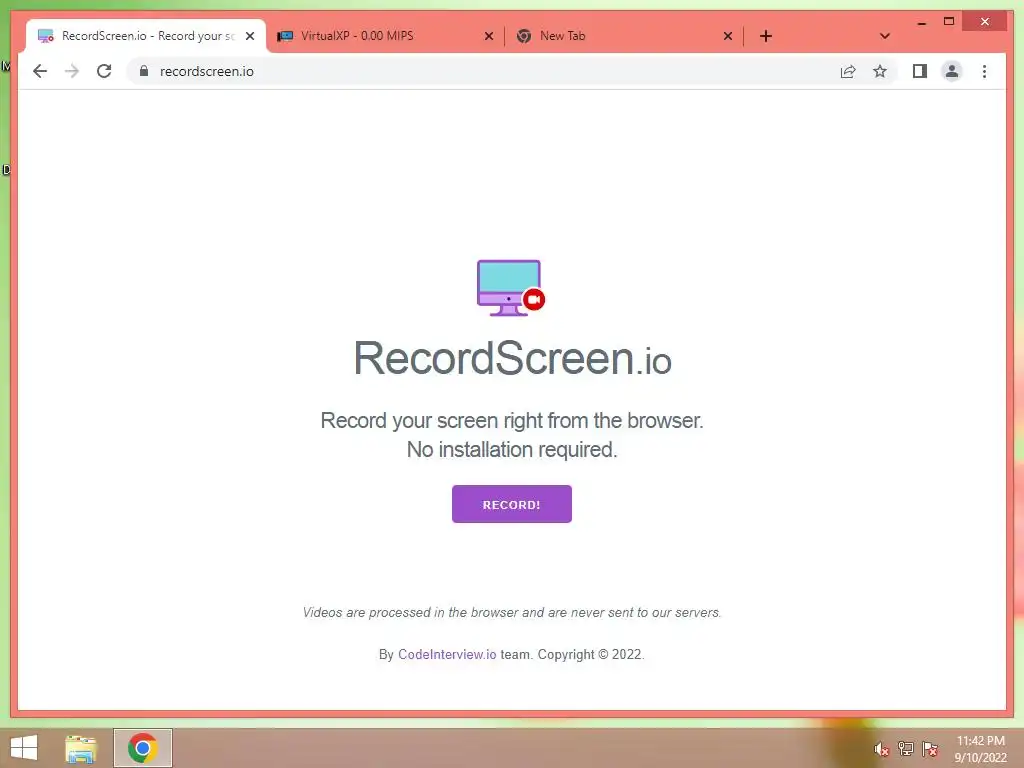The image size is (1024, 768).
Task: Click the taskbar clock showing 11:42 PM
Action: point(980,749)
